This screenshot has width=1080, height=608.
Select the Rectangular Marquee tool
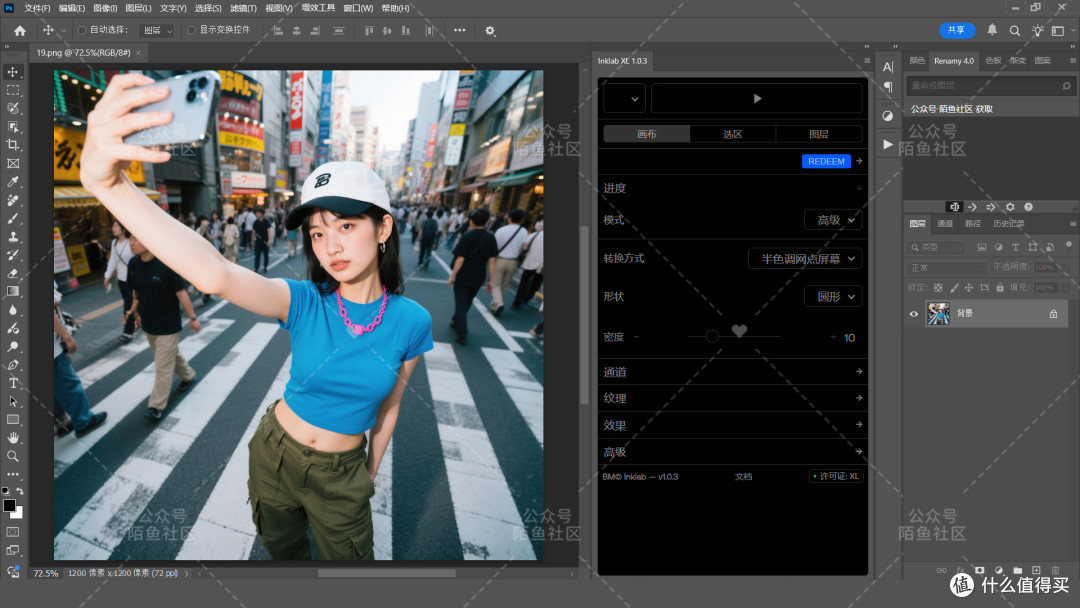click(x=12, y=90)
